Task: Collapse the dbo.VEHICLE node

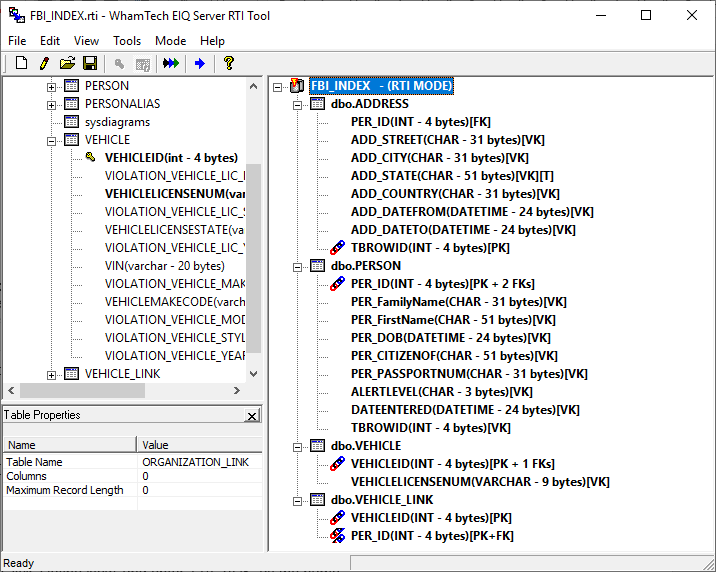Action: tap(297, 447)
